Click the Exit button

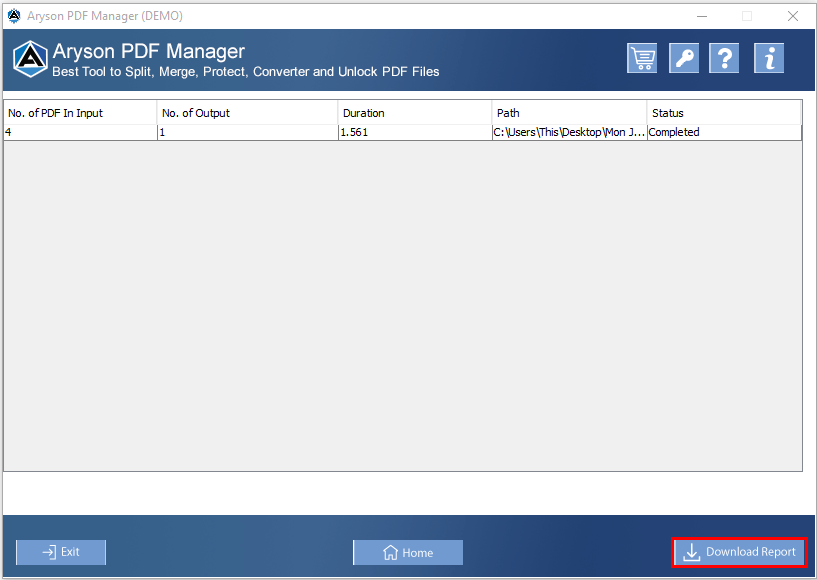click(61, 552)
